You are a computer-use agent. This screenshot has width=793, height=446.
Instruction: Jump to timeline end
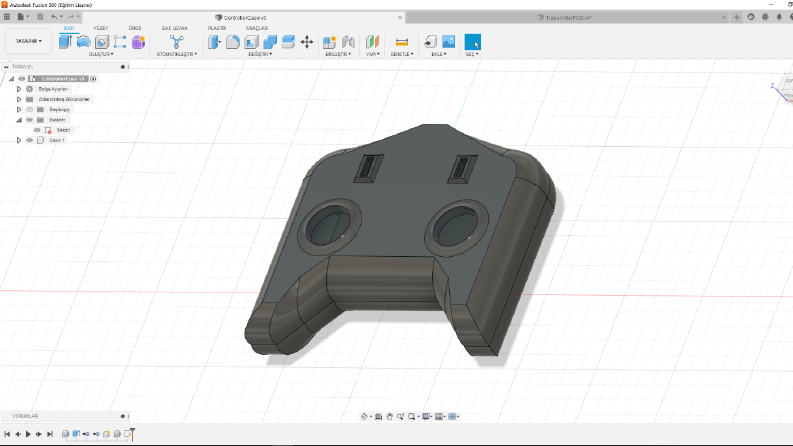pos(50,434)
